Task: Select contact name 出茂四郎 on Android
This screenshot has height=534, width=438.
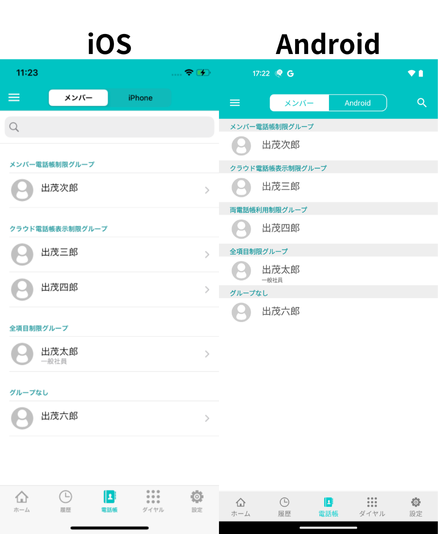Action: pyautogui.click(x=281, y=228)
